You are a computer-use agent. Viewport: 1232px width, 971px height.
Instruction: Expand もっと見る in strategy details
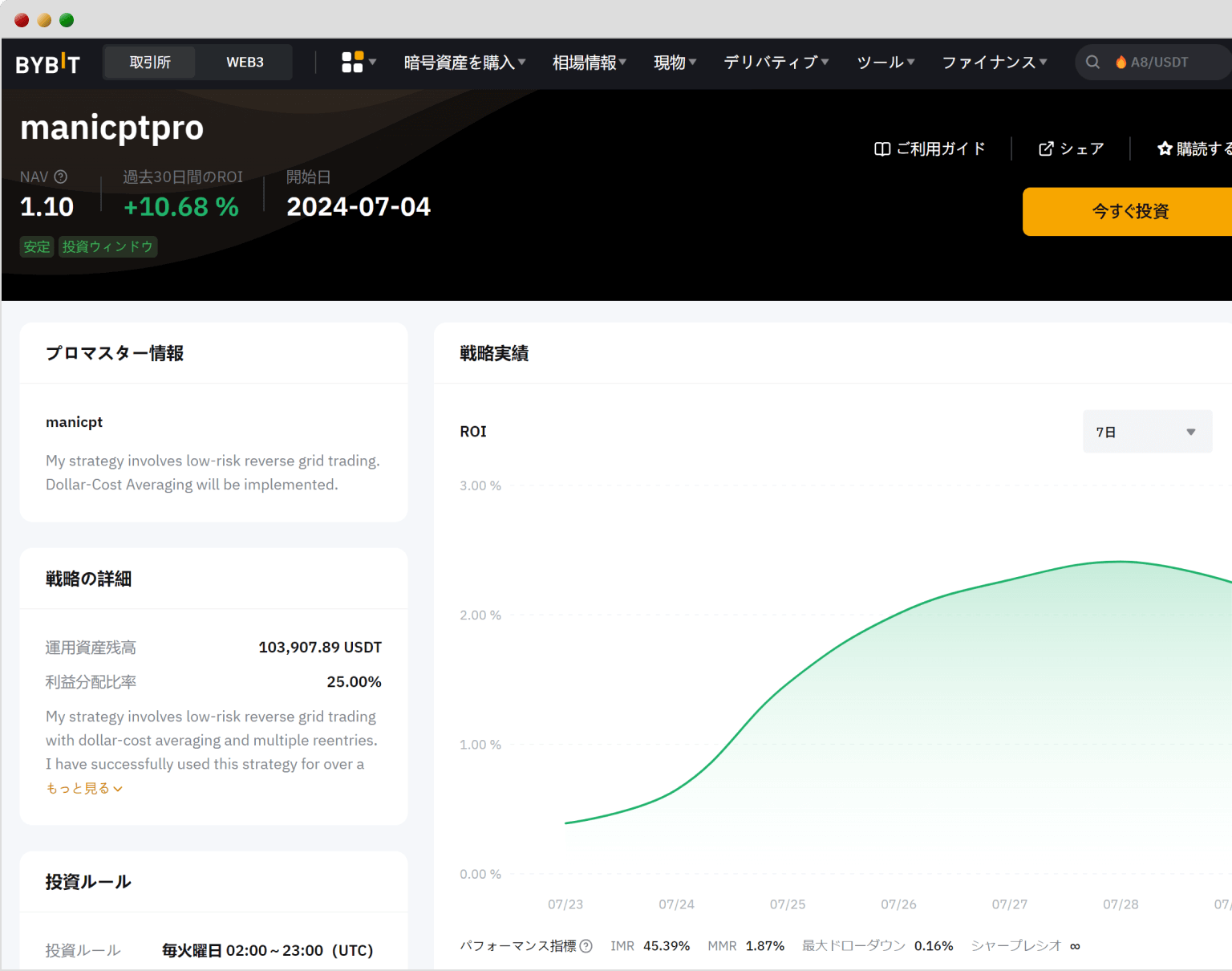tap(84, 788)
